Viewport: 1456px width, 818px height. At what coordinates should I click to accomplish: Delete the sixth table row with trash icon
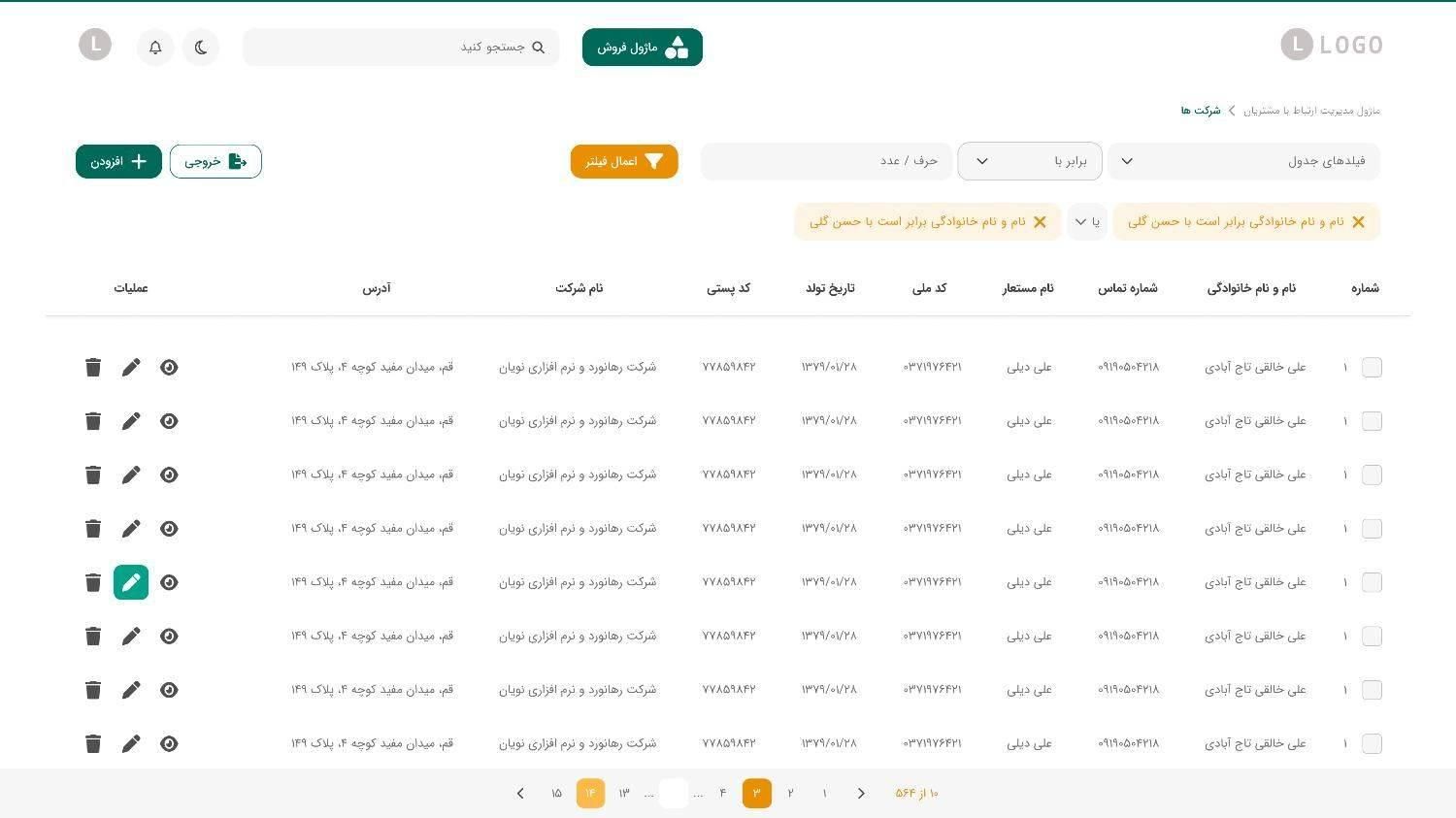pos(93,636)
